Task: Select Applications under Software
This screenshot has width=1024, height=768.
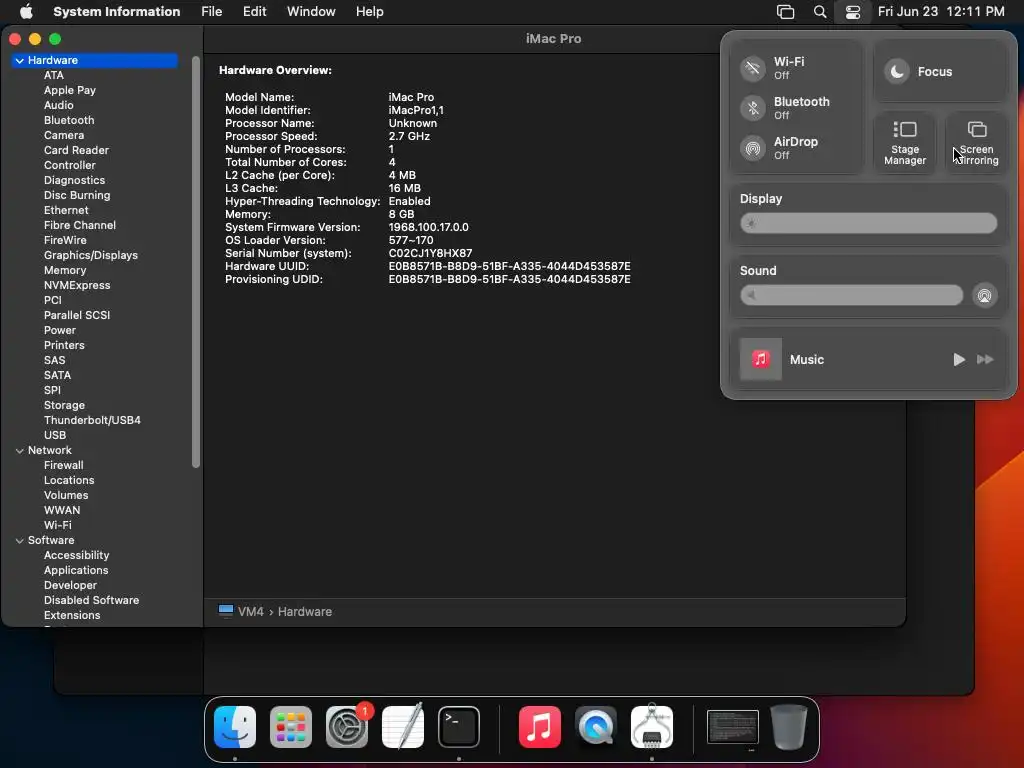Action: tap(76, 571)
